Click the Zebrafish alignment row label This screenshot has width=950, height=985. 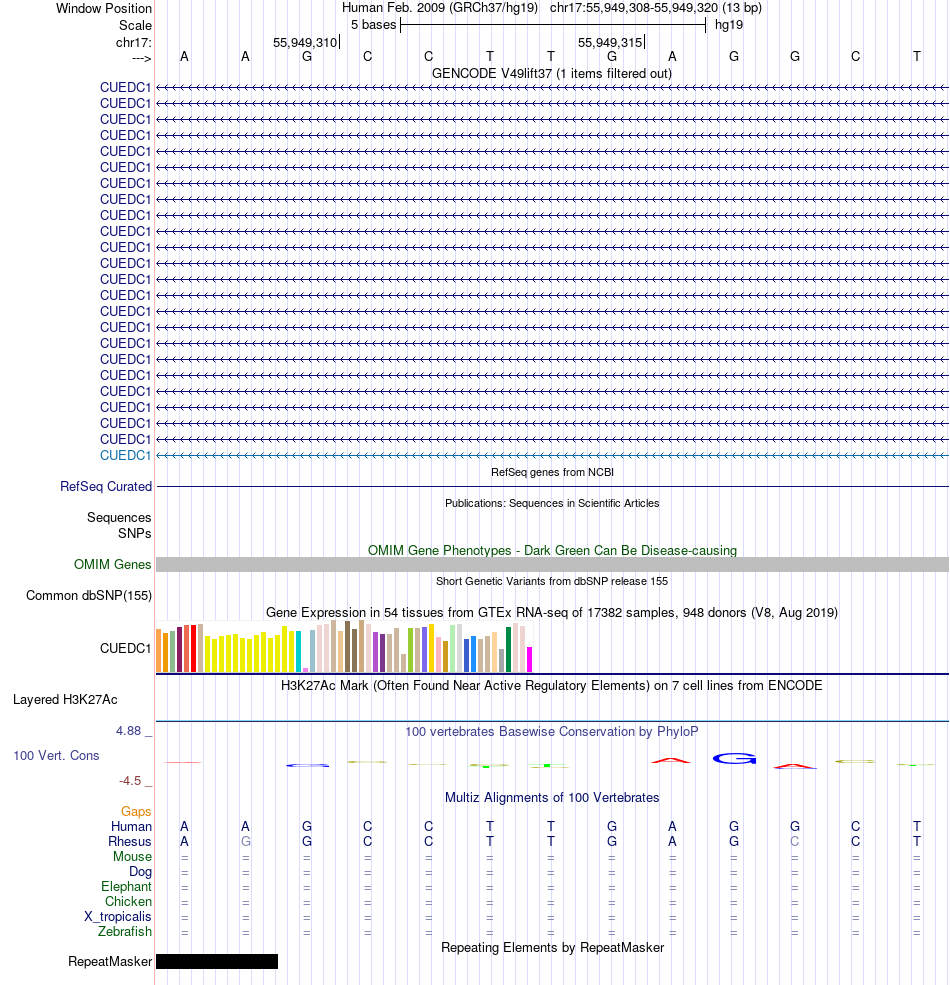pos(125,932)
